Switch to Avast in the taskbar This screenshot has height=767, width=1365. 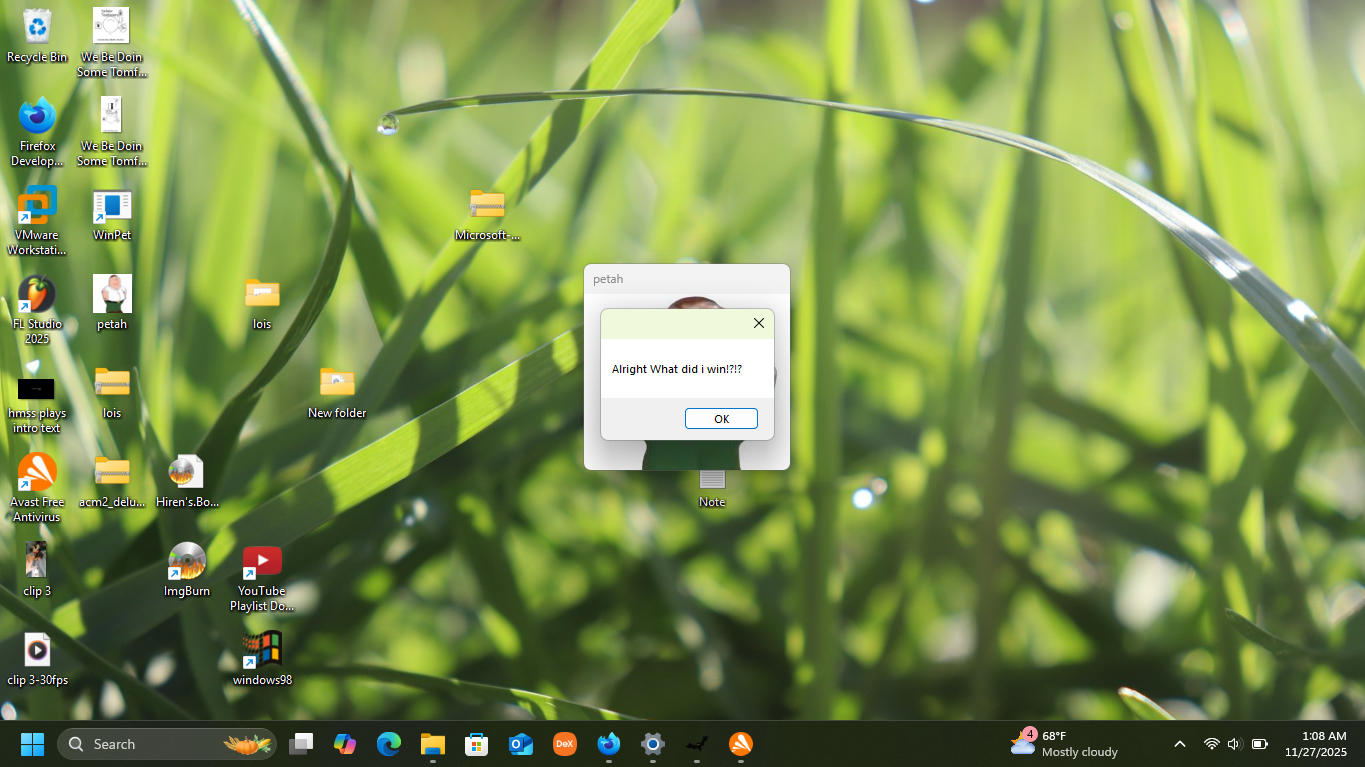[741, 744]
